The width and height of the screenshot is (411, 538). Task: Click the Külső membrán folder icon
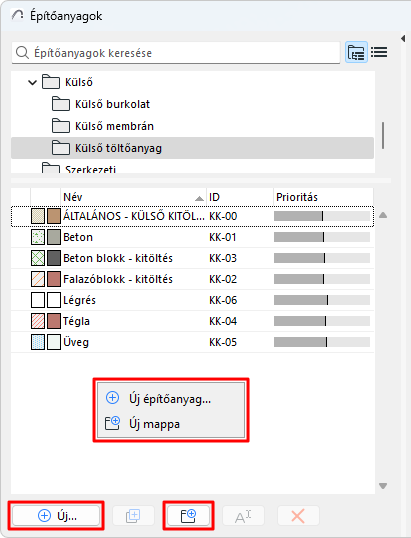pos(61,126)
